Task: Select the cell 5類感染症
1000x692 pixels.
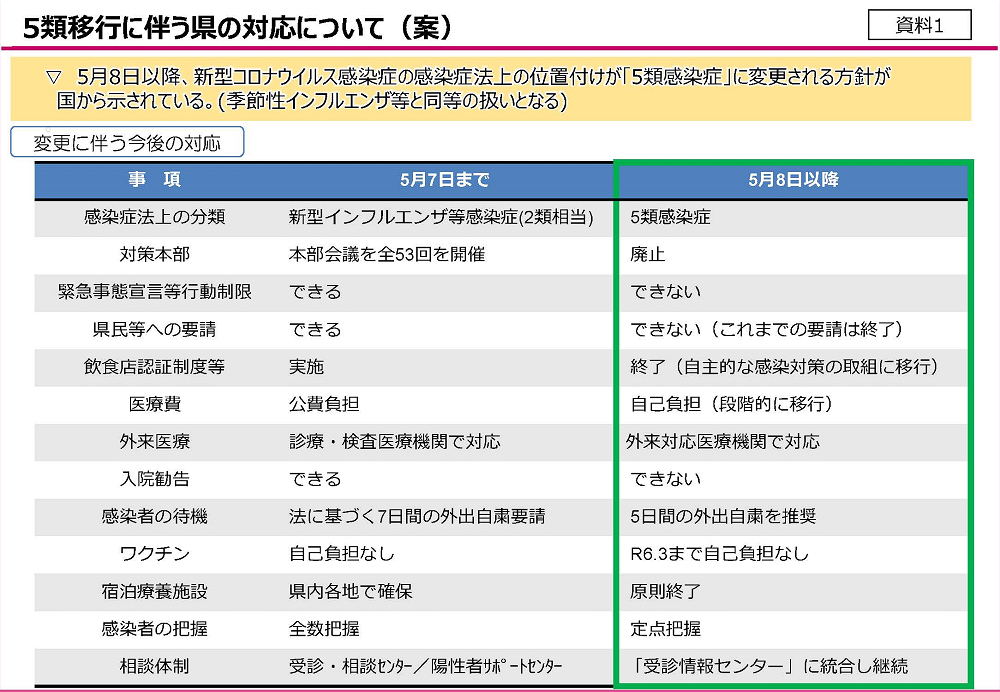Action: pos(670,217)
